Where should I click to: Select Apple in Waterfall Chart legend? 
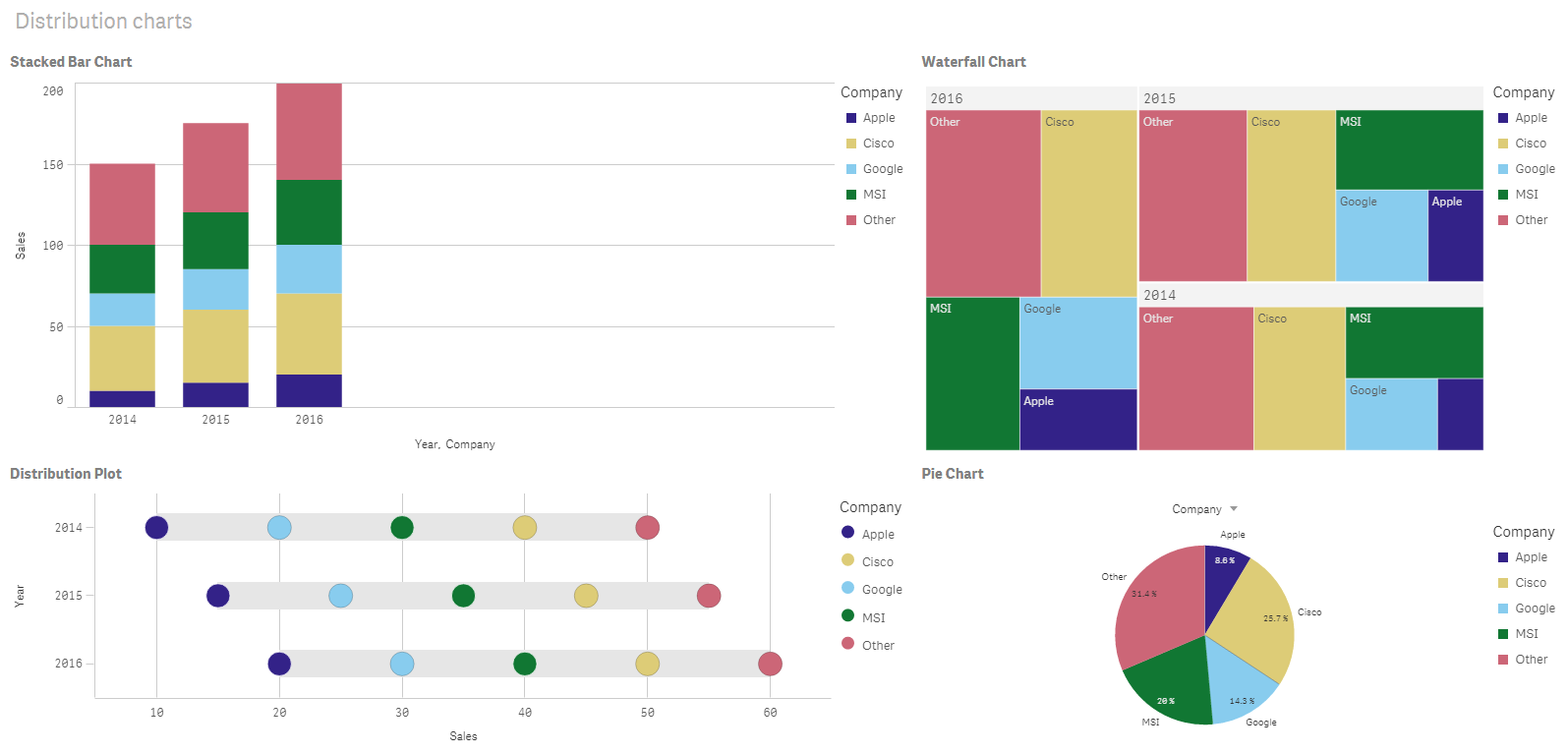pos(1523,118)
